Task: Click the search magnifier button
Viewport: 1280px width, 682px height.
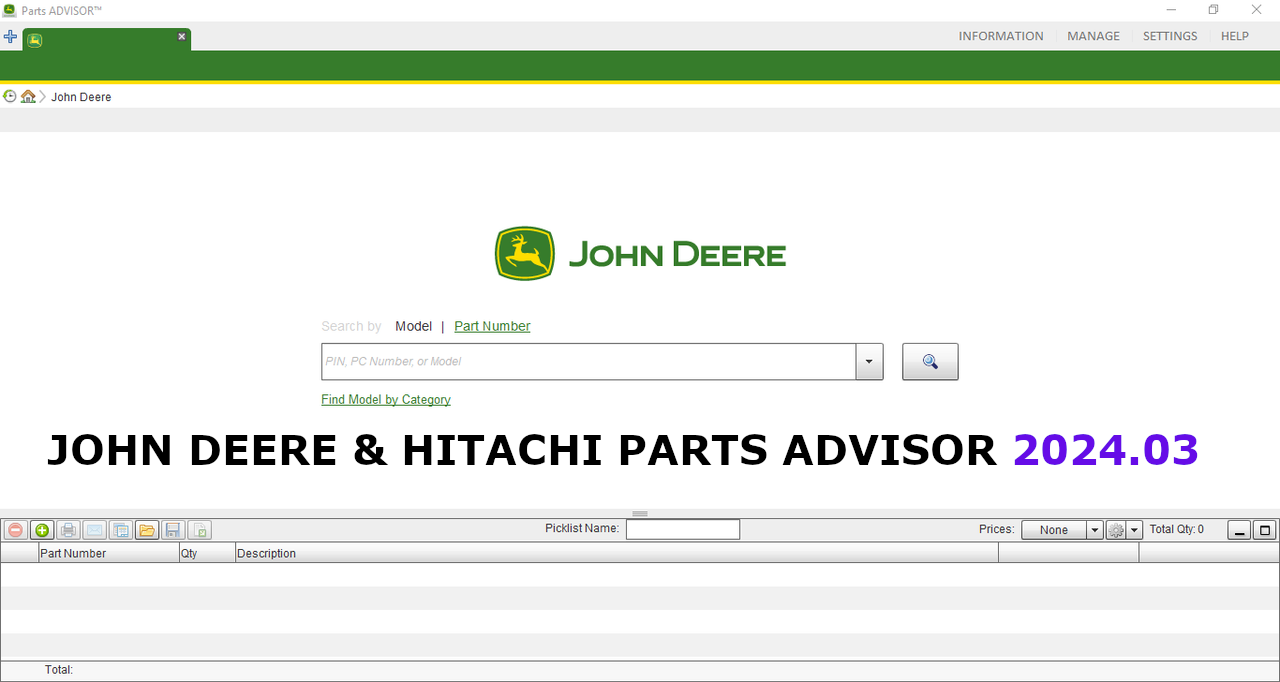Action: coord(929,361)
